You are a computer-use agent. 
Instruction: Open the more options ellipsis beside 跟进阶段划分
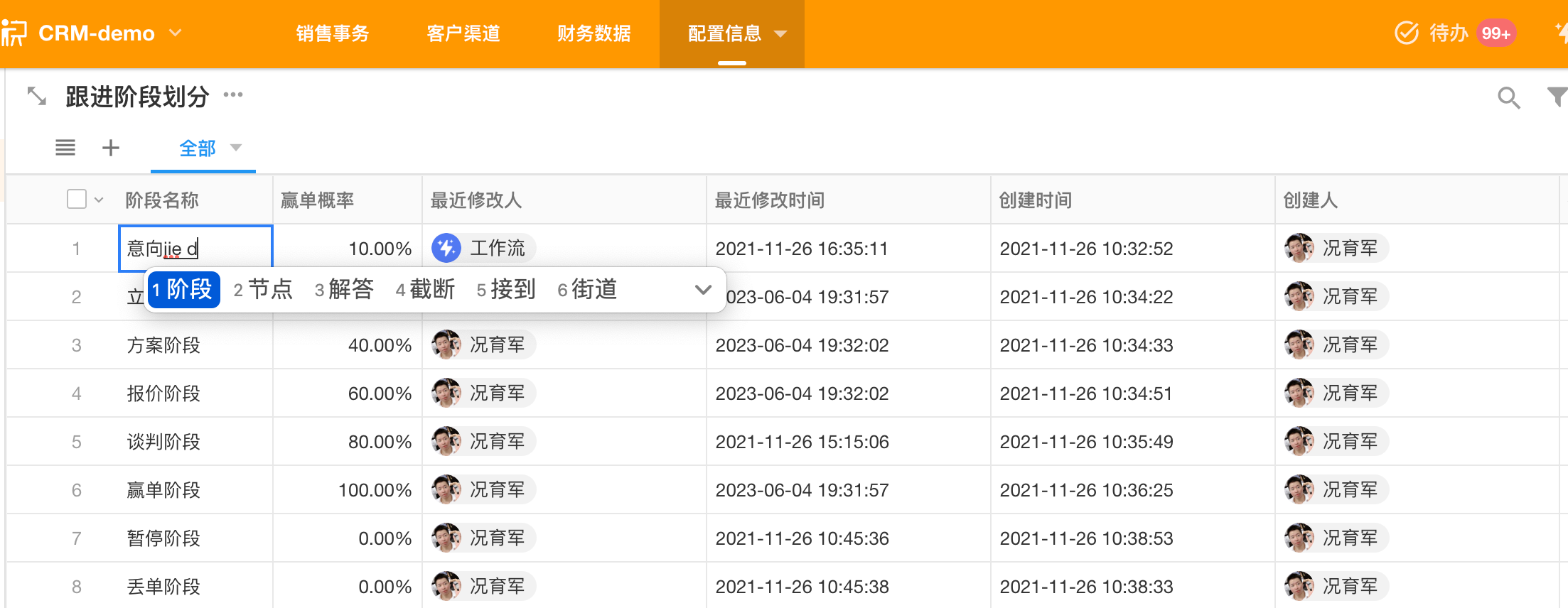(x=233, y=94)
